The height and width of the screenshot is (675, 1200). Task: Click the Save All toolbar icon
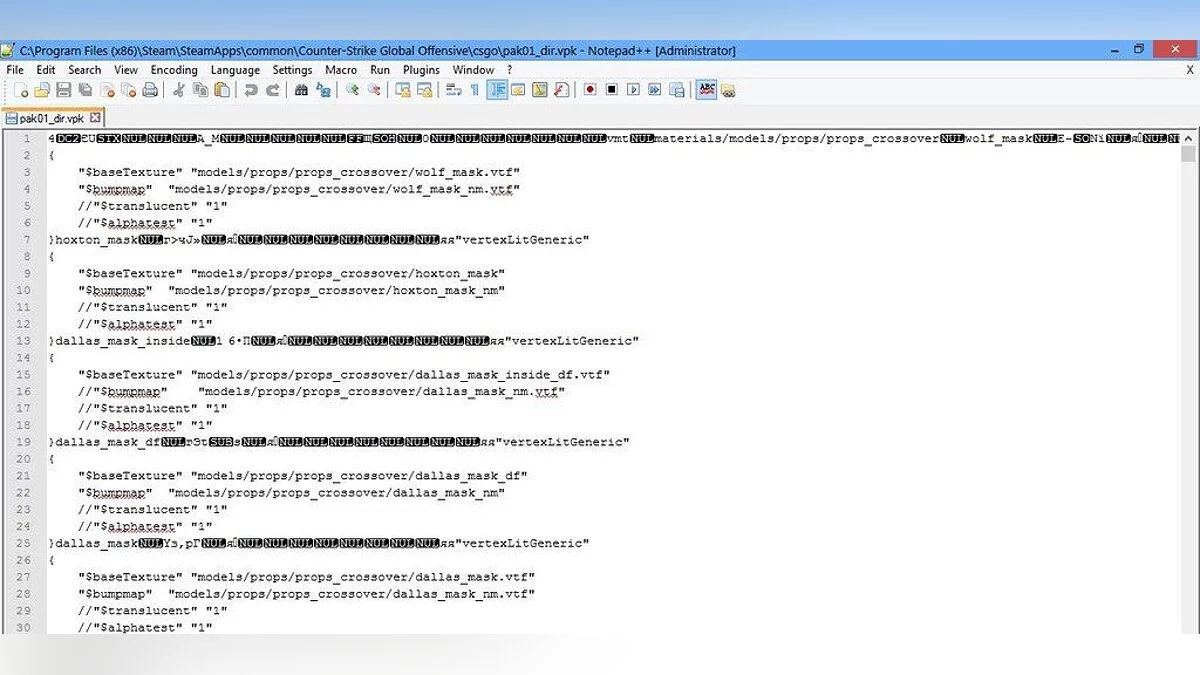click(85, 90)
